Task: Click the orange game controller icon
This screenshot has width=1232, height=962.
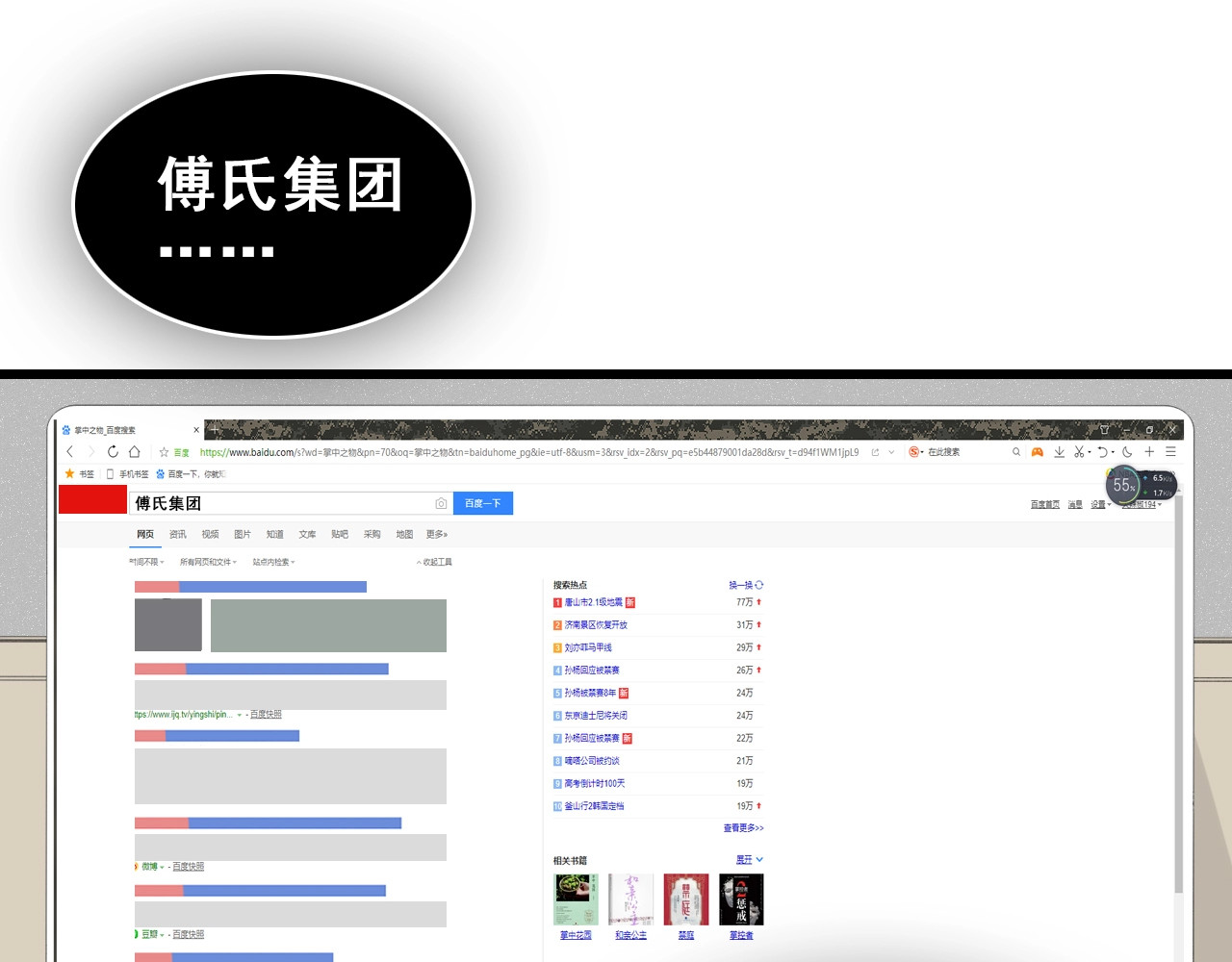Action: pos(1038,452)
